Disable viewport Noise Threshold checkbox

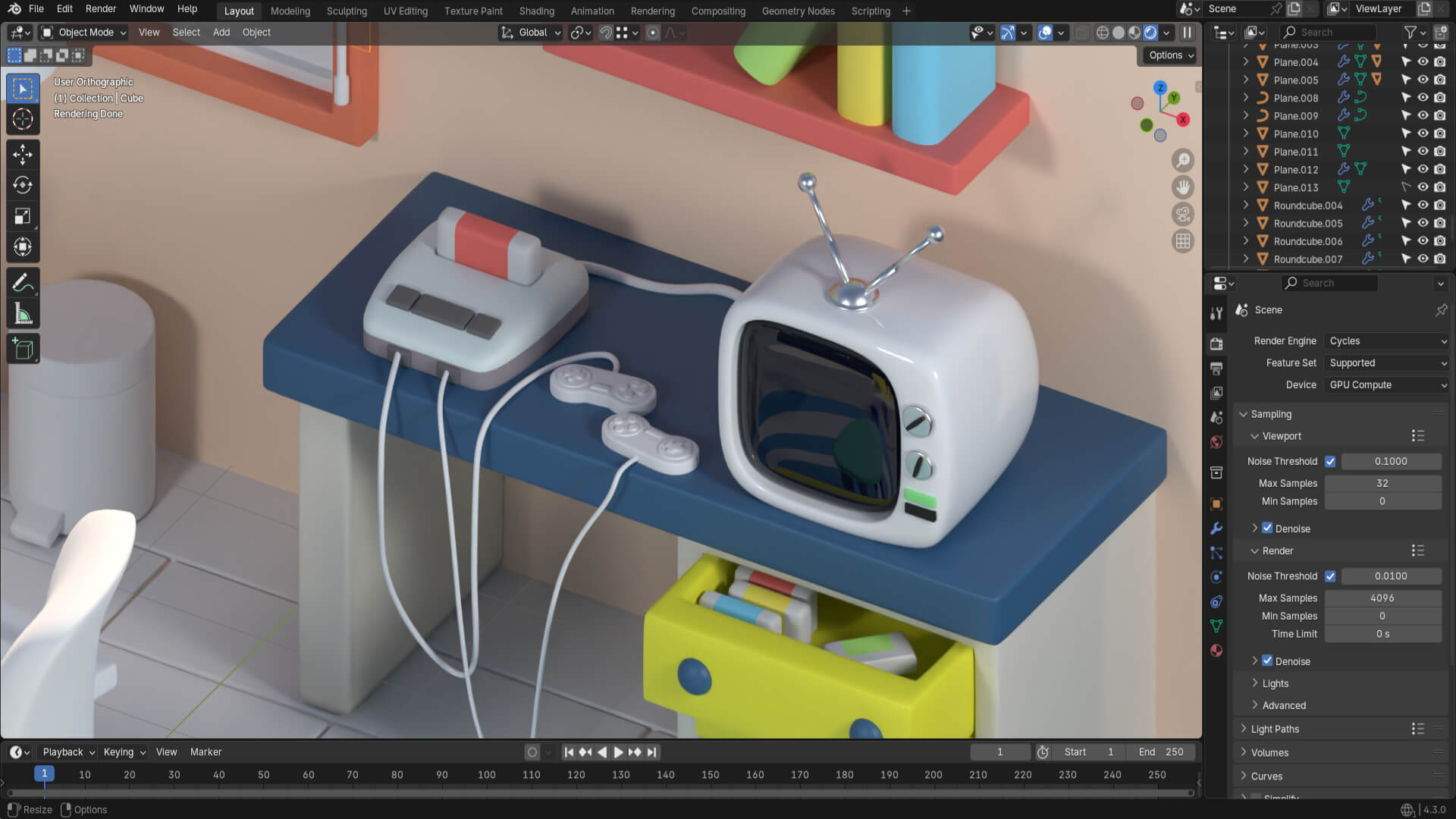click(1330, 461)
